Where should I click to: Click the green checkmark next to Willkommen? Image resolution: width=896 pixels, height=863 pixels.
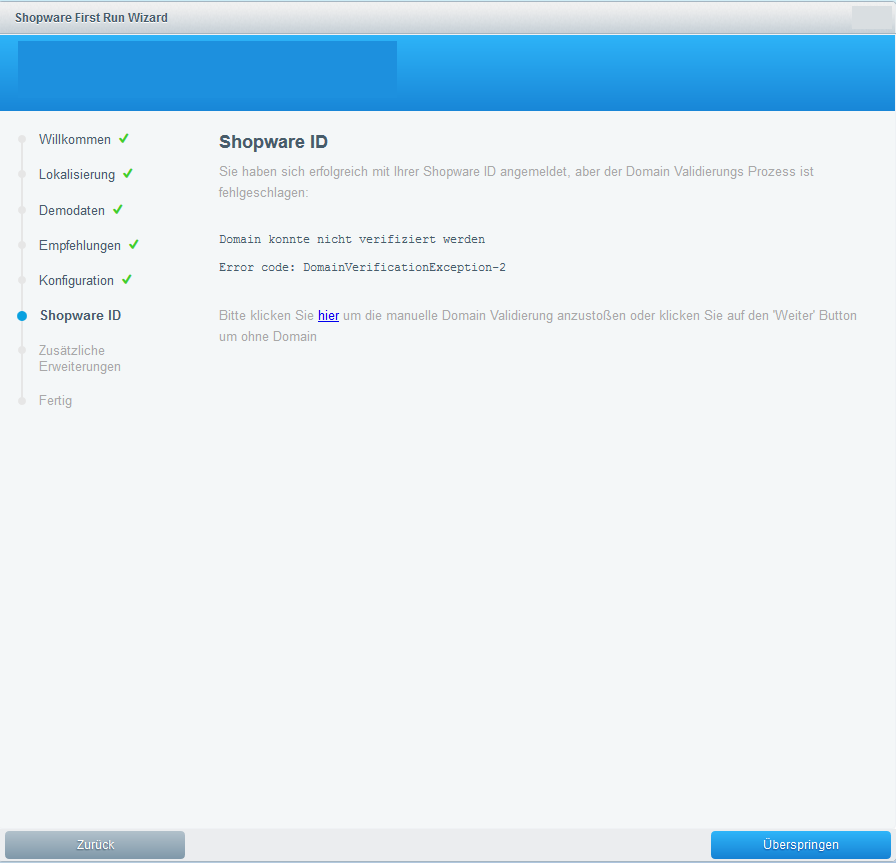click(x=123, y=138)
